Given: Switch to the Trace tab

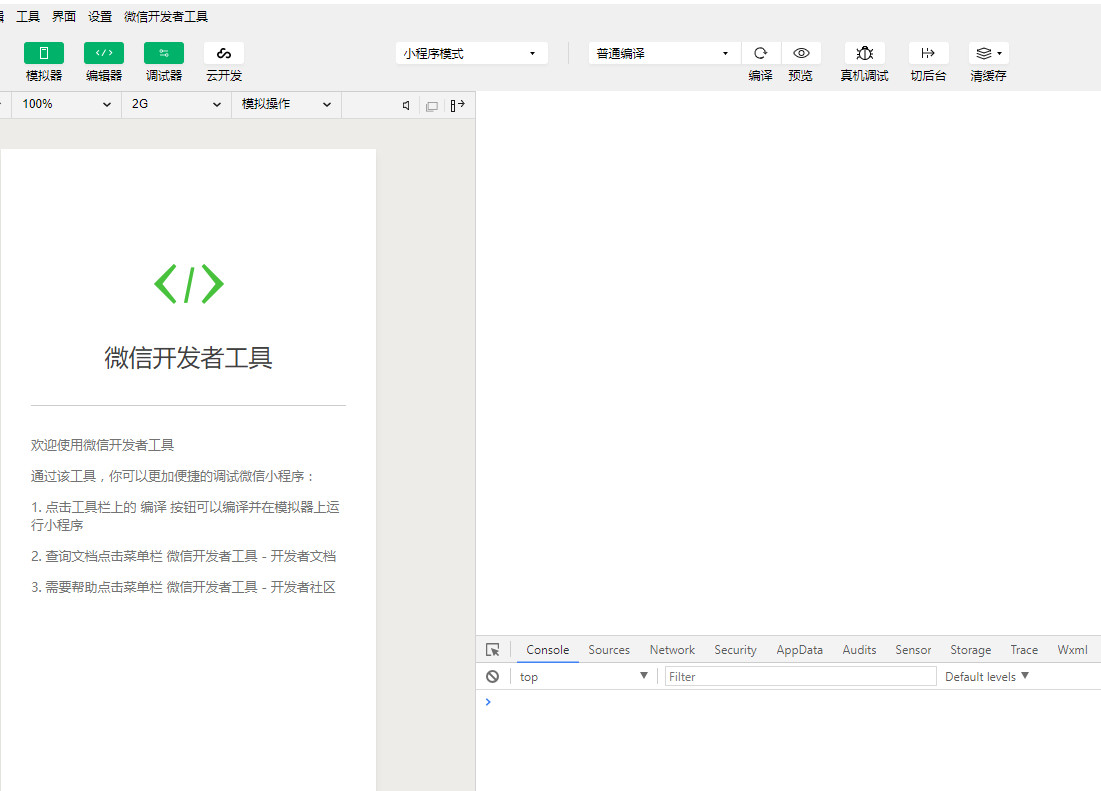Looking at the screenshot, I should click(1024, 650).
